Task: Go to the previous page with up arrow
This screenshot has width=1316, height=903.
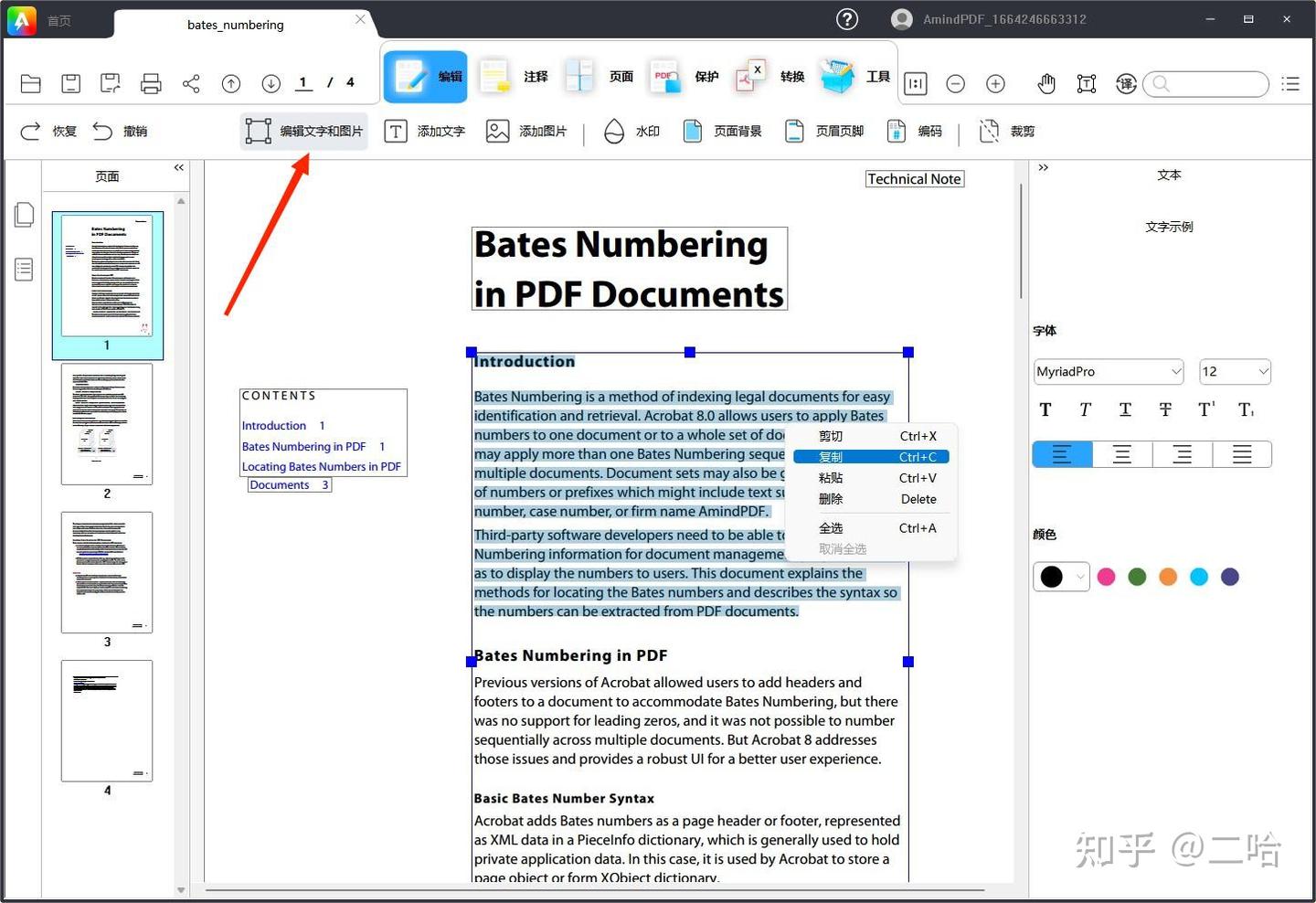Action: [x=231, y=84]
